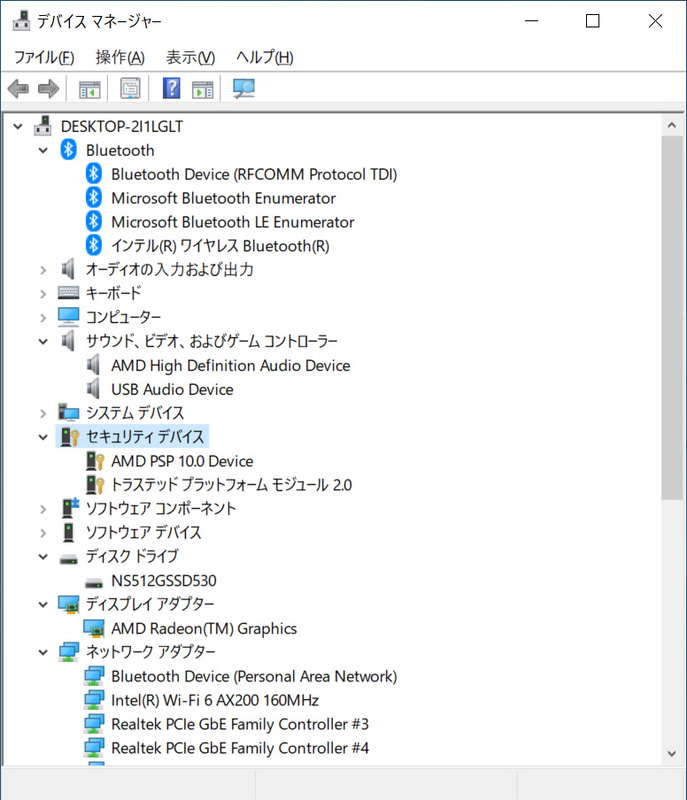Collapse the DESKTOP-2I1LGLT root node
687x800 pixels.
pyautogui.click(x=18, y=126)
